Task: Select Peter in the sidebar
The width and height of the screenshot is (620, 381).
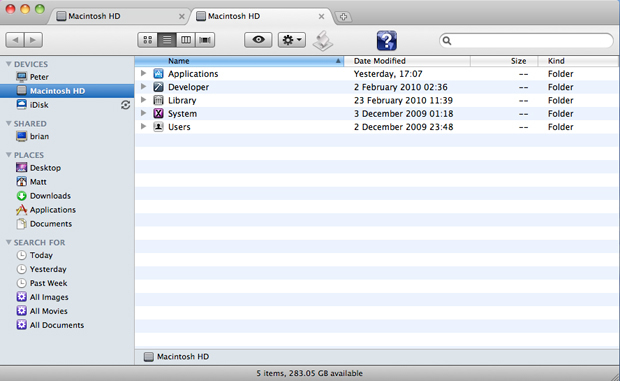Action: (67, 77)
